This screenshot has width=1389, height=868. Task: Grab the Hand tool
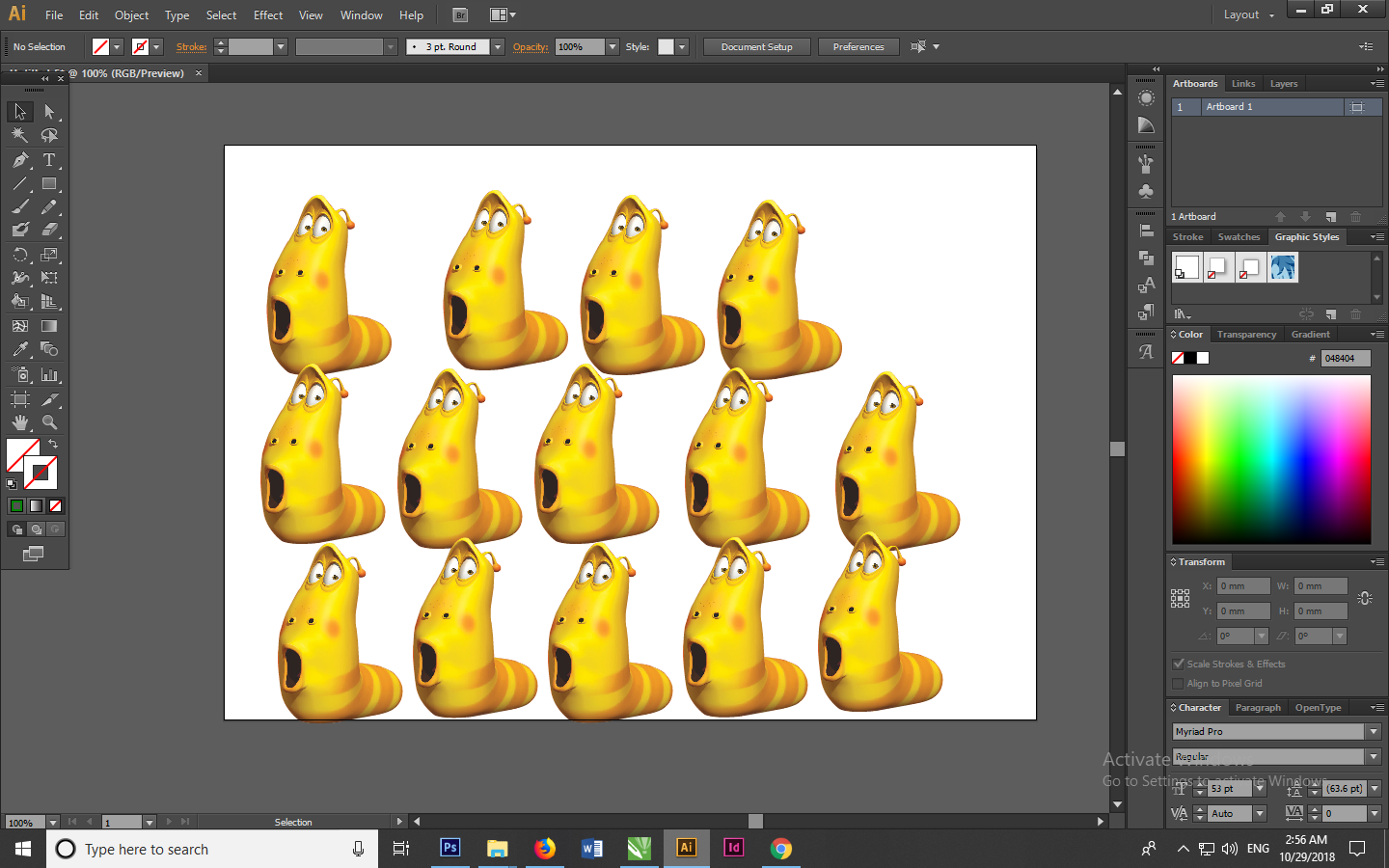pyautogui.click(x=20, y=422)
